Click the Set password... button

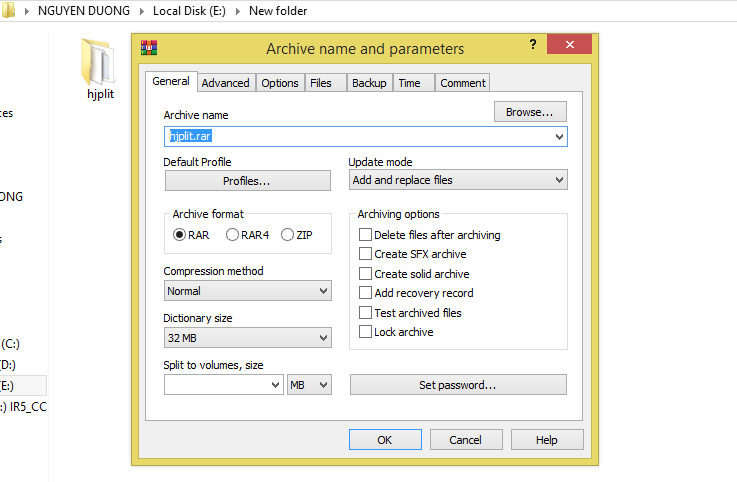click(458, 385)
